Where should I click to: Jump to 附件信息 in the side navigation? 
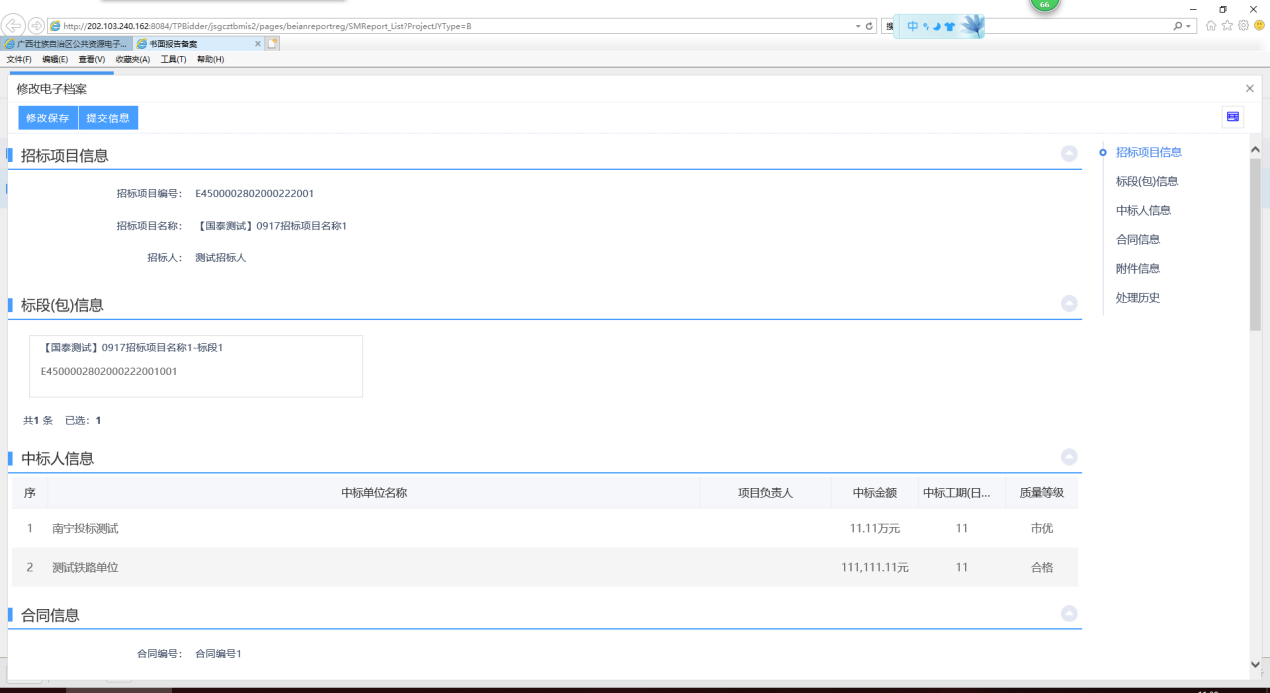coord(1137,268)
